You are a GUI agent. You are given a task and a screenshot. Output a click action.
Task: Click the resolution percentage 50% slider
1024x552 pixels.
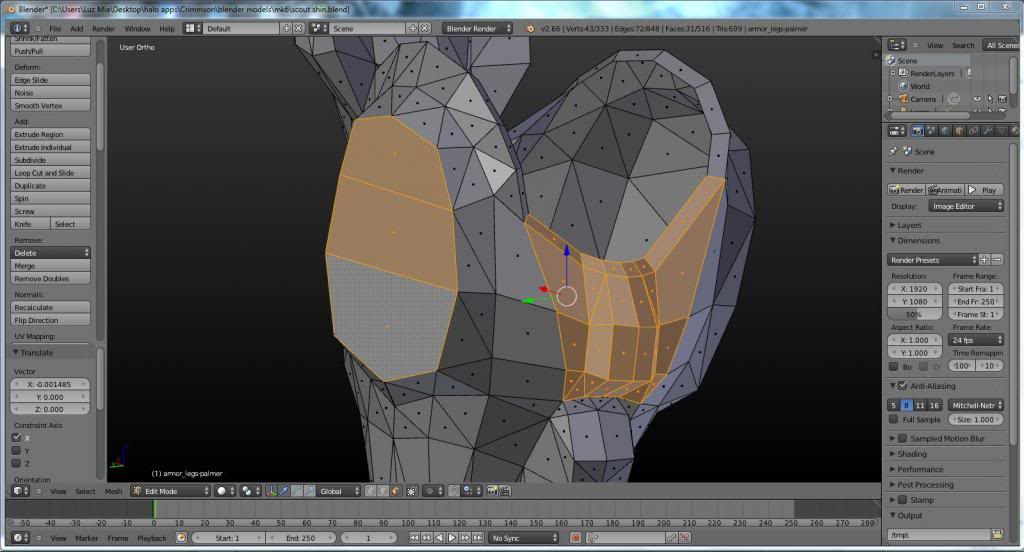[914, 315]
